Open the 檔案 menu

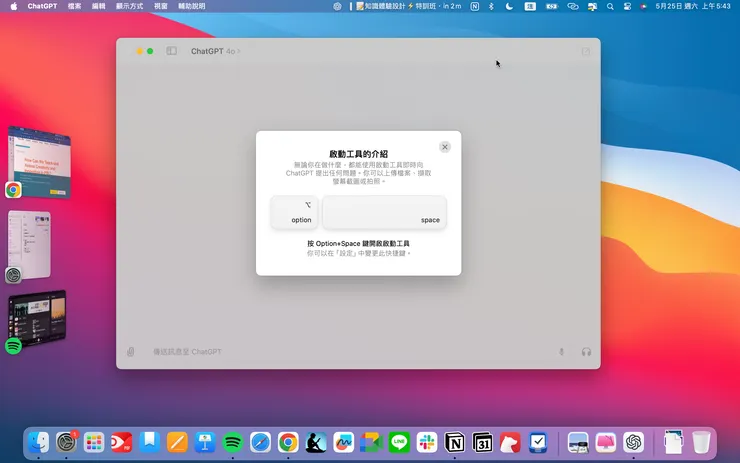(74, 6)
